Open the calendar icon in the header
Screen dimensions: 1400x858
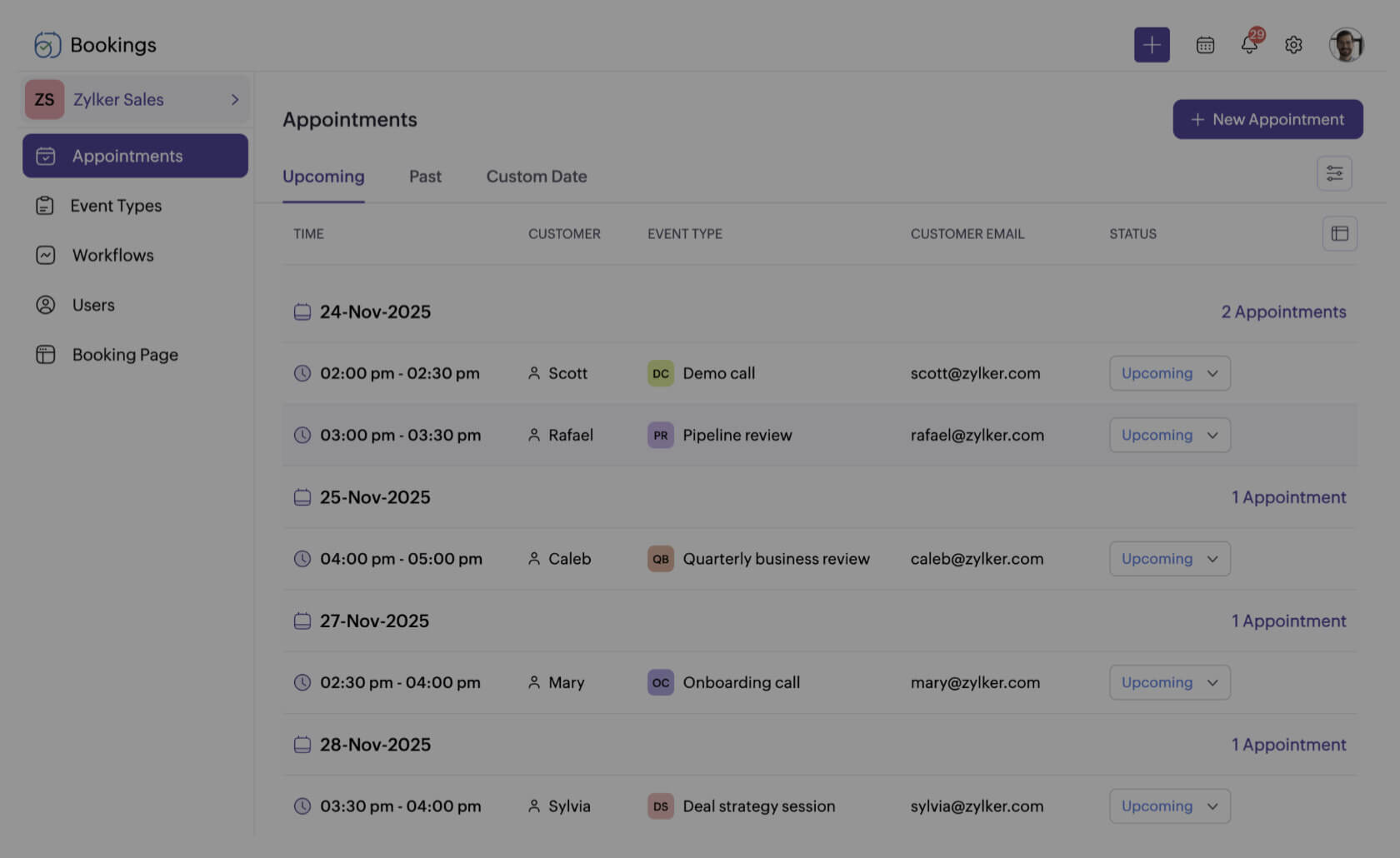tap(1205, 45)
